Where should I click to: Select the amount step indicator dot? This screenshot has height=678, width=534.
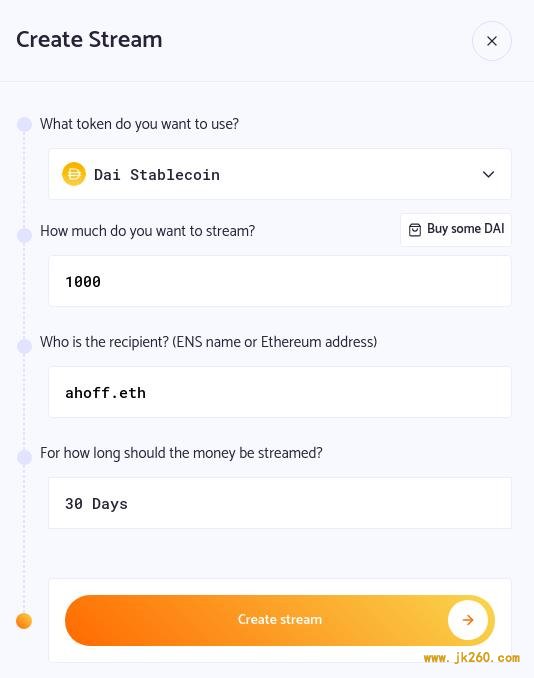tap(24, 235)
